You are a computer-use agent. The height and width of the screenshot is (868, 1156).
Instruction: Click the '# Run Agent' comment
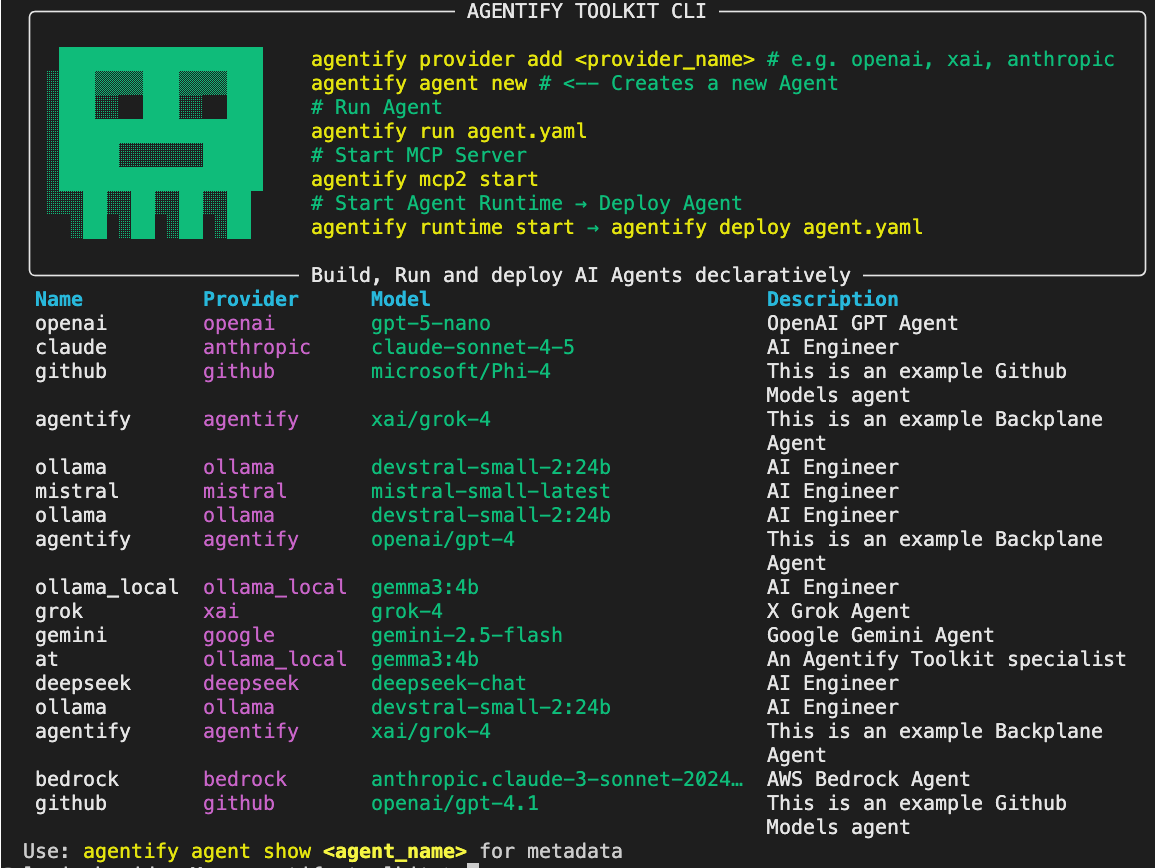tap(377, 108)
